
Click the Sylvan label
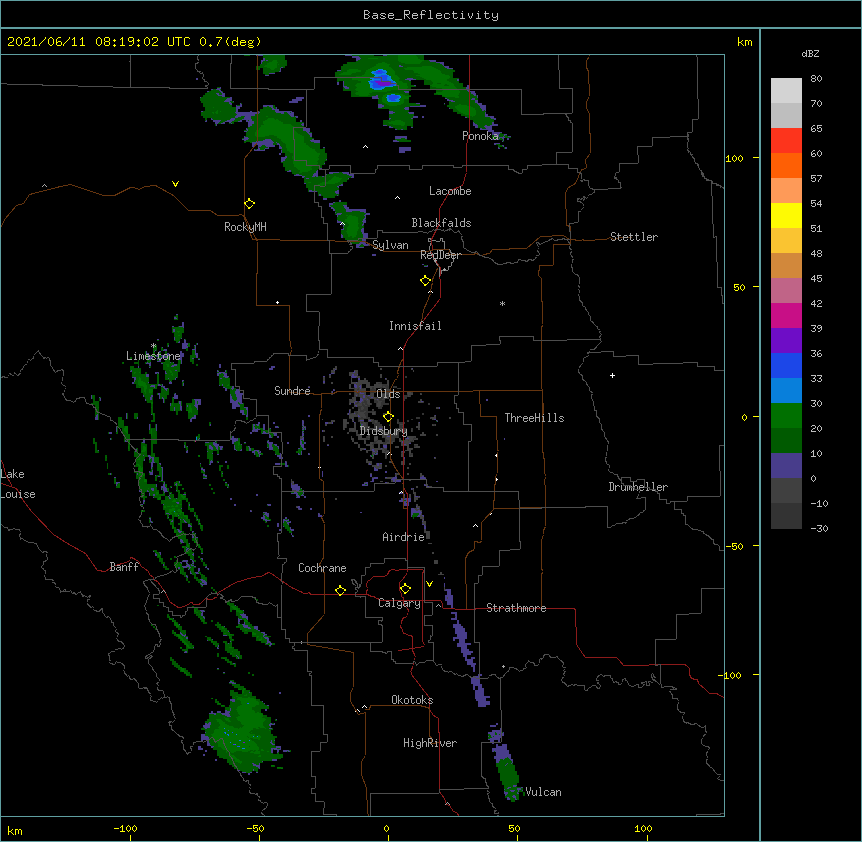(x=390, y=245)
